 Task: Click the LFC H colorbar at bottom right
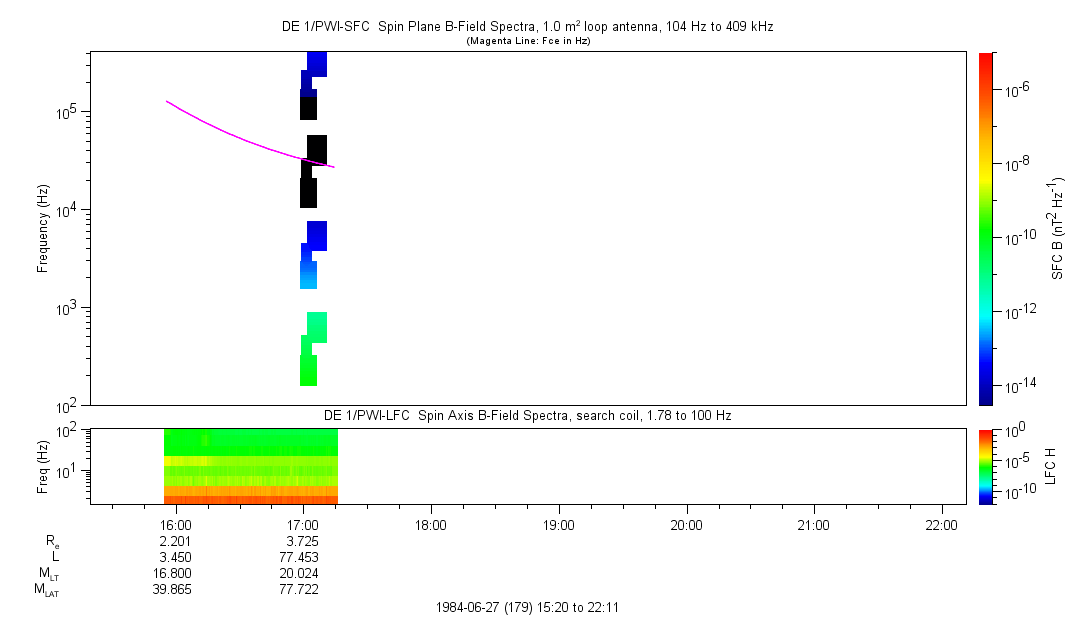(x=985, y=466)
